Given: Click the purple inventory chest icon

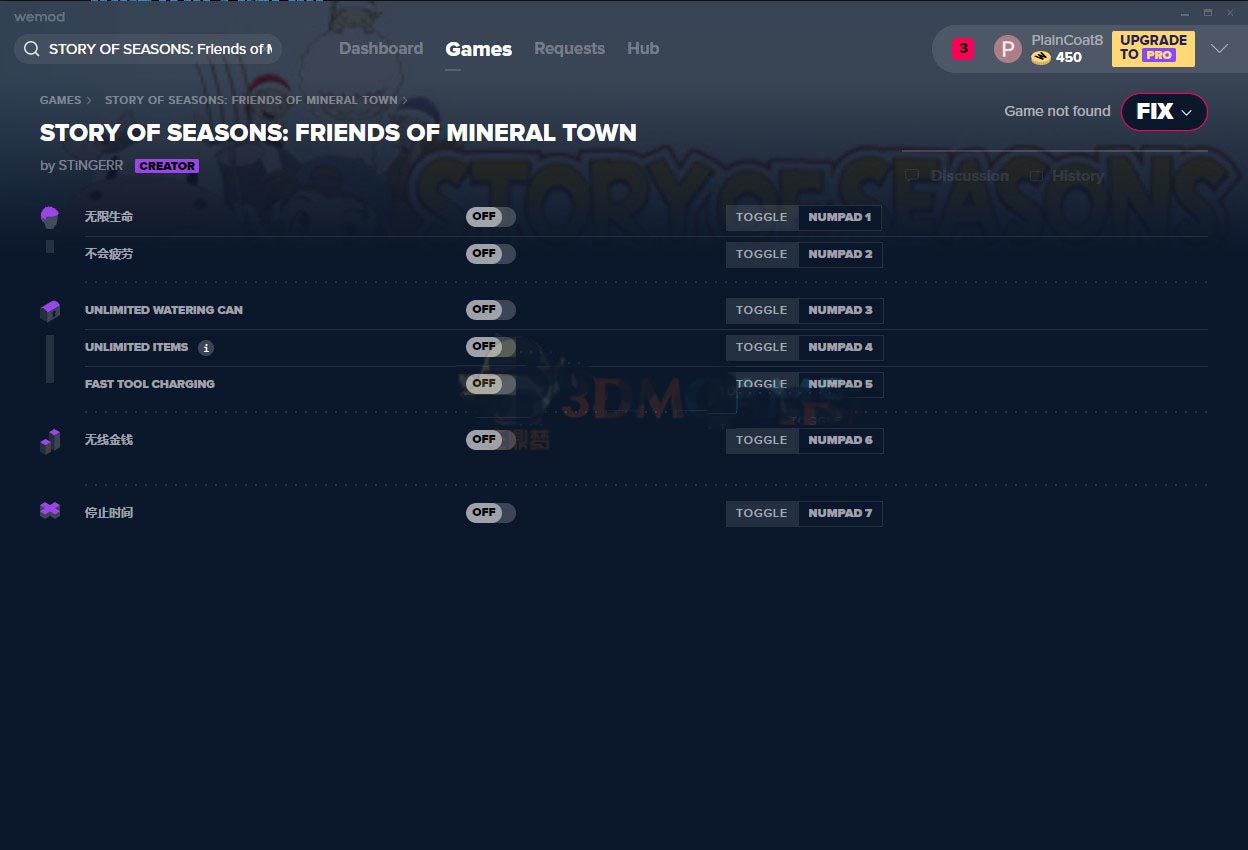Looking at the screenshot, I should click(x=50, y=311).
